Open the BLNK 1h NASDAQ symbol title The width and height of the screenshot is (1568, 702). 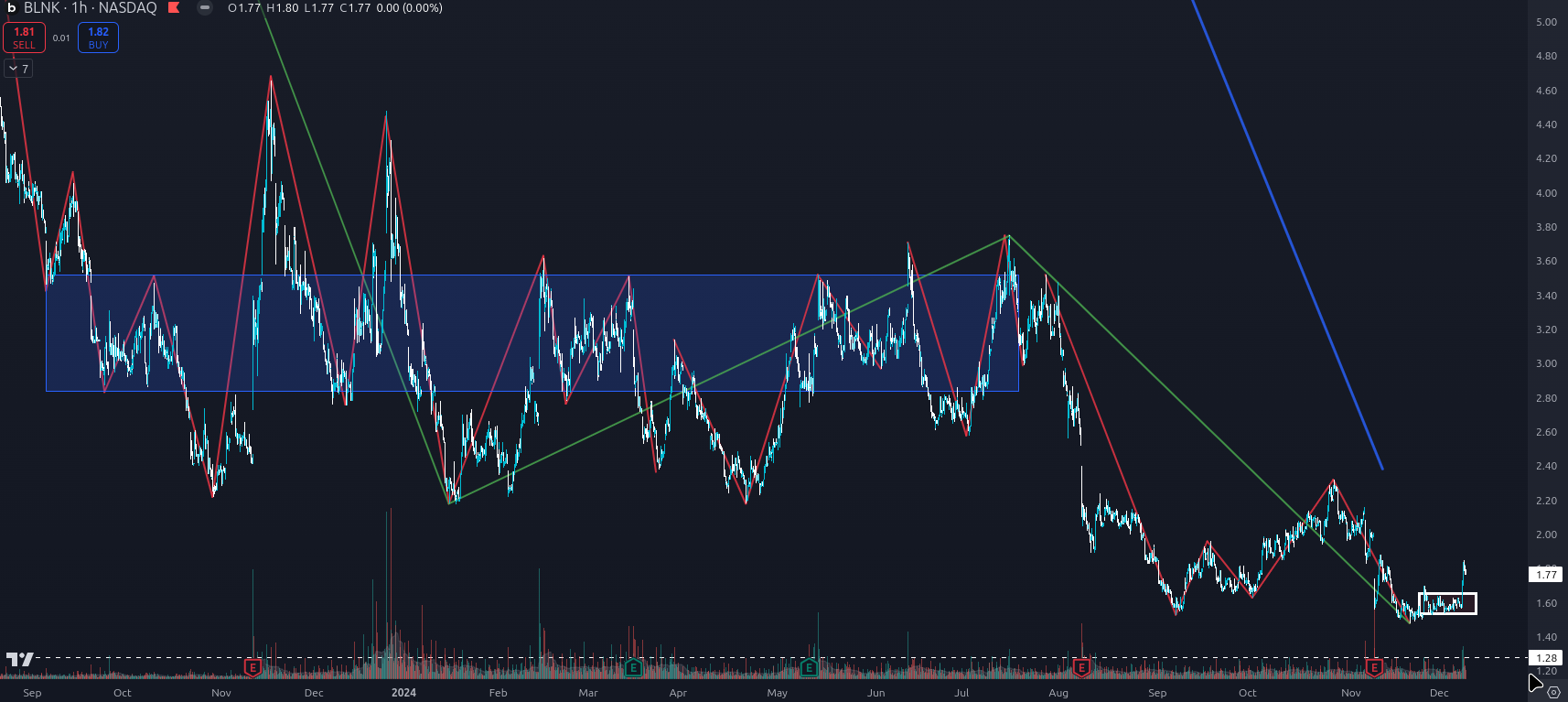[90, 8]
